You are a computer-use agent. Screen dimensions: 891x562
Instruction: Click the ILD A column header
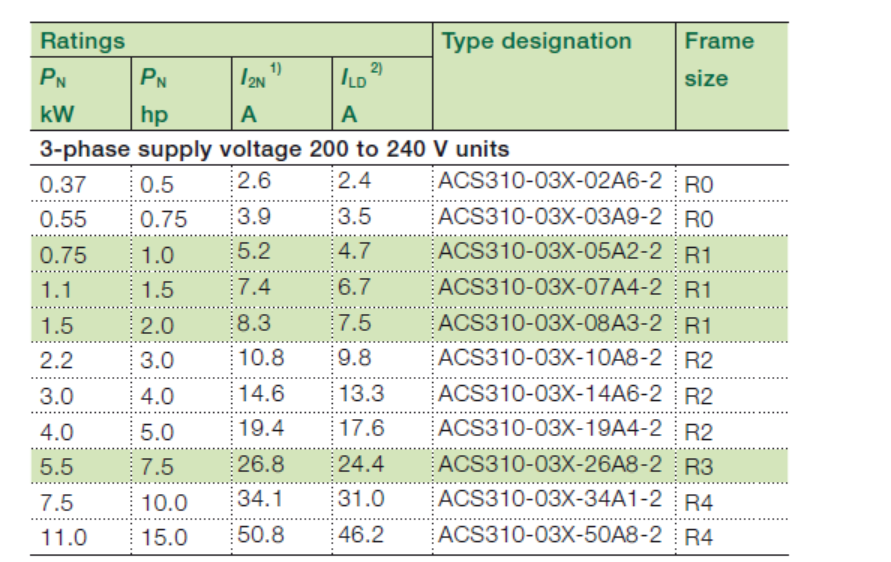[382, 94]
